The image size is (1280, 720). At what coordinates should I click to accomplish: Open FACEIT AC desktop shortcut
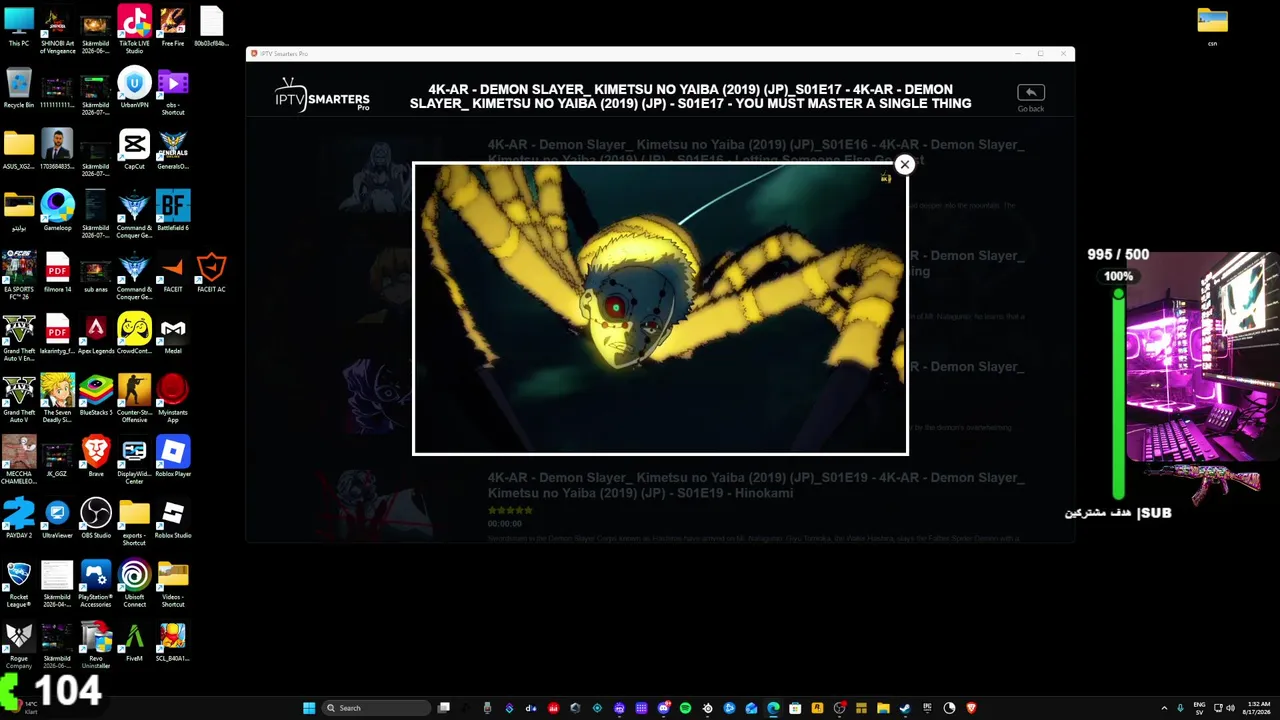point(211,272)
